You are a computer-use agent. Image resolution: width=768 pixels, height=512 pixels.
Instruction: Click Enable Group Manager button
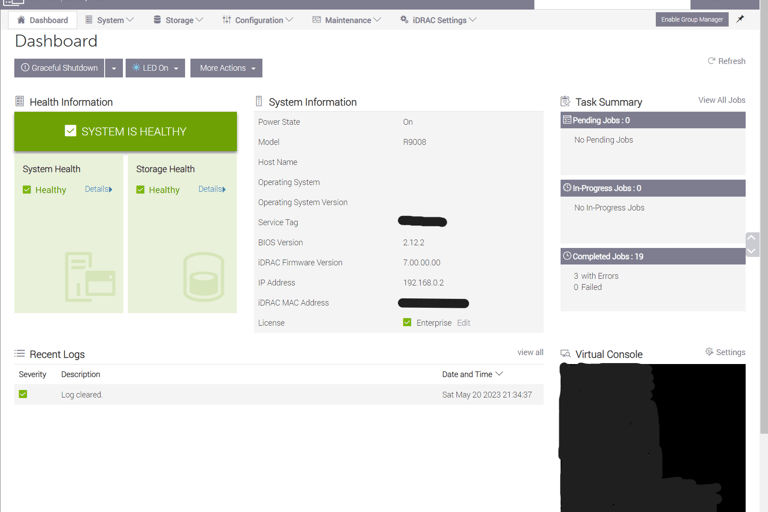click(692, 20)
